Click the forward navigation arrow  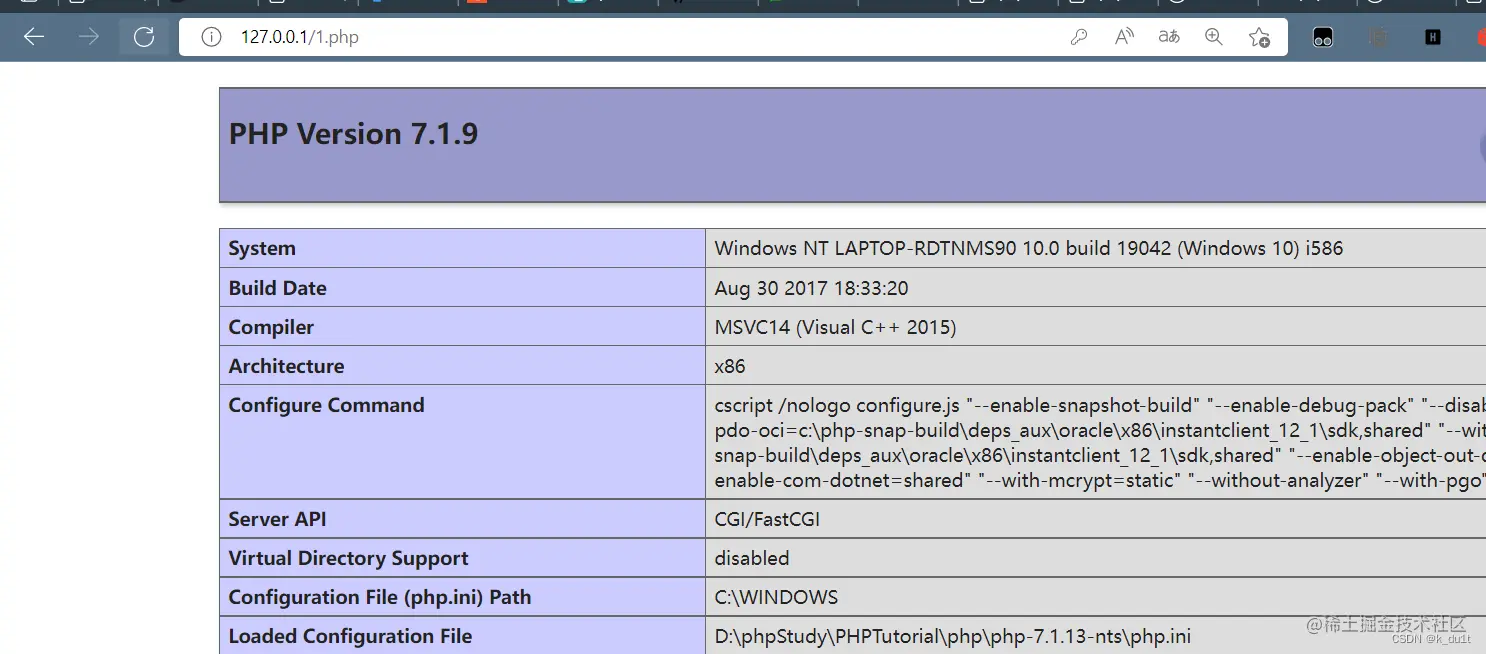(x=89, y=37)
